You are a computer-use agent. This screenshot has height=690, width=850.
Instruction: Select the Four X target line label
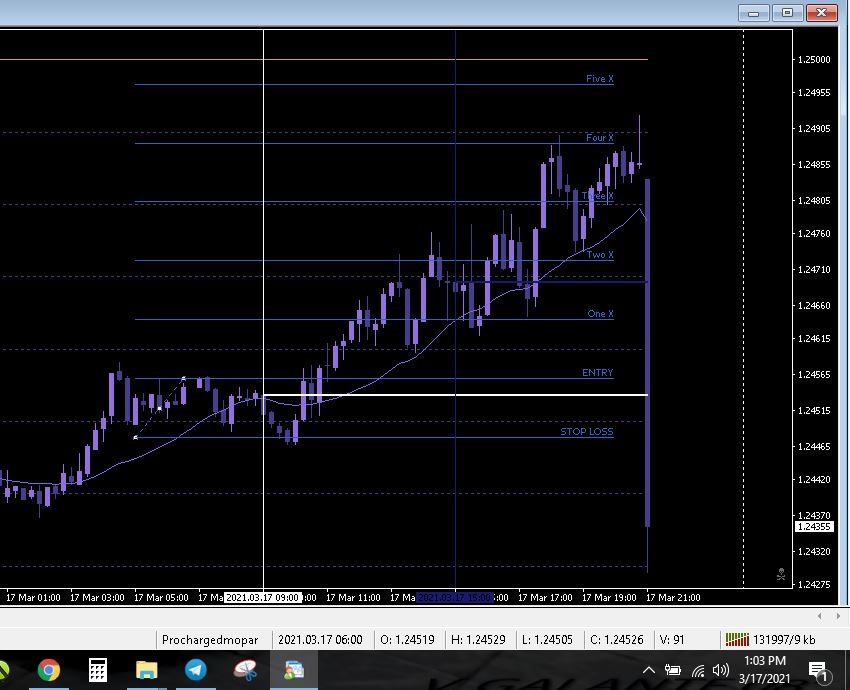[600, 138]
